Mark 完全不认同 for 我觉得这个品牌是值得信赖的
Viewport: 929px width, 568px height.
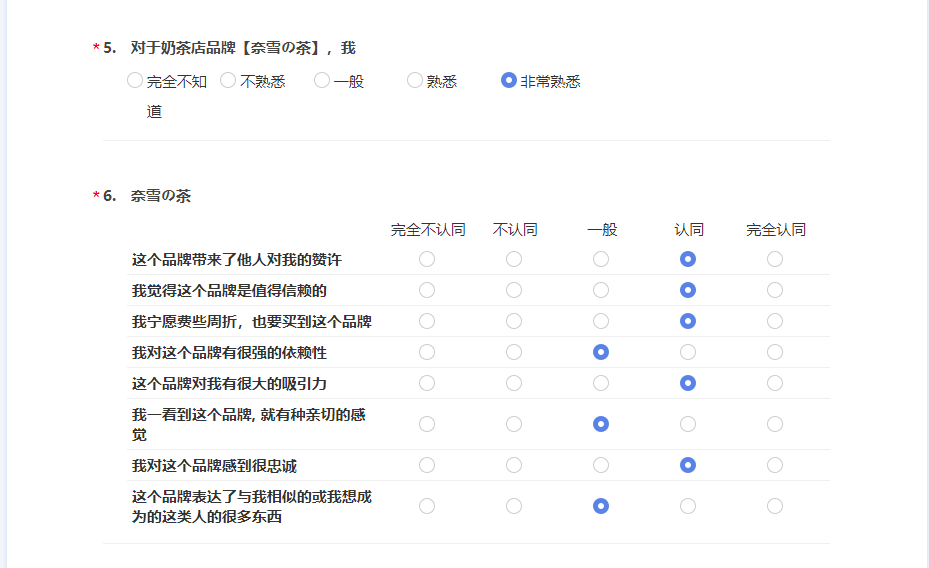(x=427, y=290)
